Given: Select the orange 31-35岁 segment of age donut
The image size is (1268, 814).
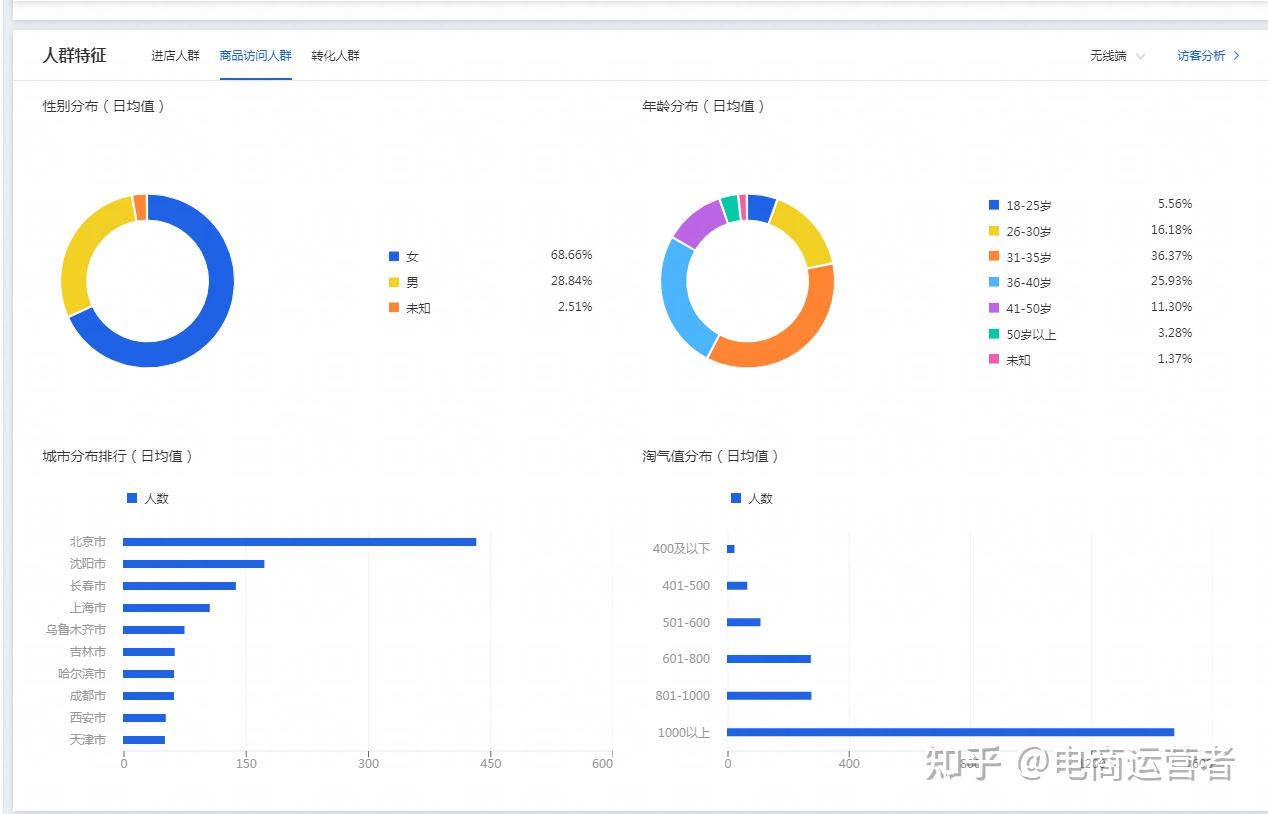Looking at the screenshot, I should (800, 335).
